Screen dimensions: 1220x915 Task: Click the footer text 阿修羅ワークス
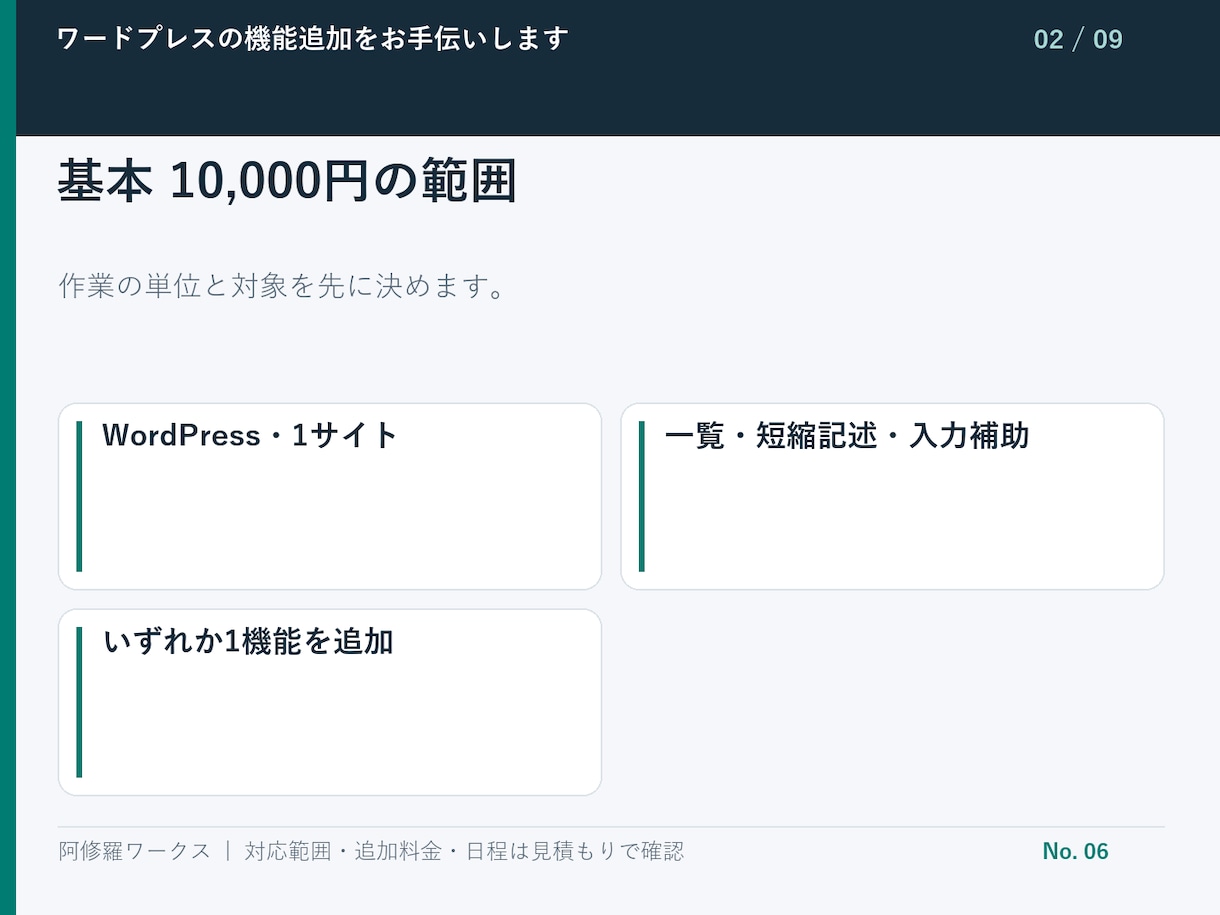(135, 851)
